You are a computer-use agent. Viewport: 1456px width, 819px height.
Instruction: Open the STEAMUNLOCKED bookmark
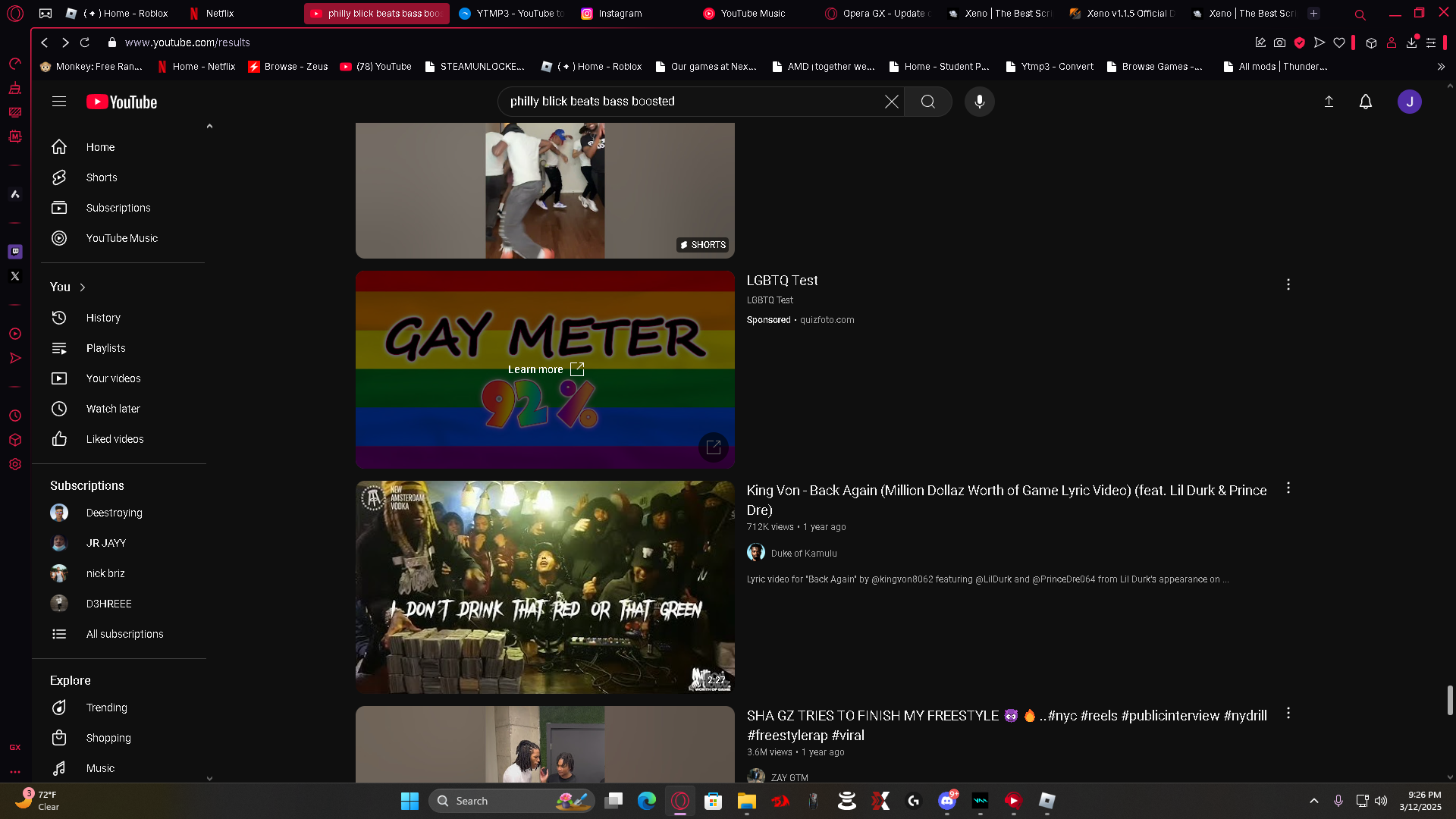[x=475, y=67]
